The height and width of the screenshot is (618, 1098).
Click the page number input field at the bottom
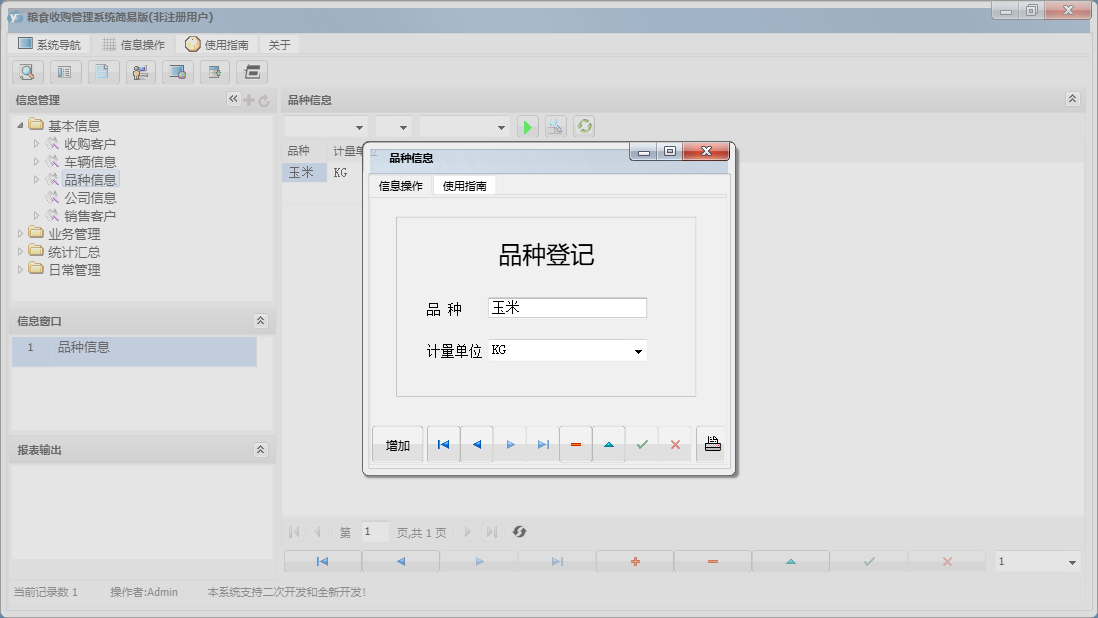pyautogui.click(x=375, y=532)
